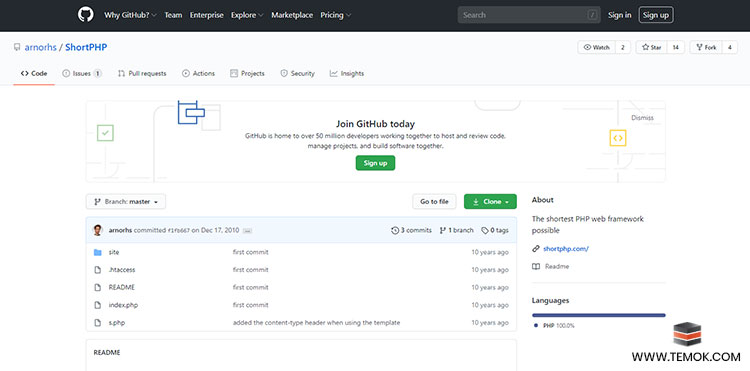
Task: Click the Go to file button
Action: tap(434, 202)
